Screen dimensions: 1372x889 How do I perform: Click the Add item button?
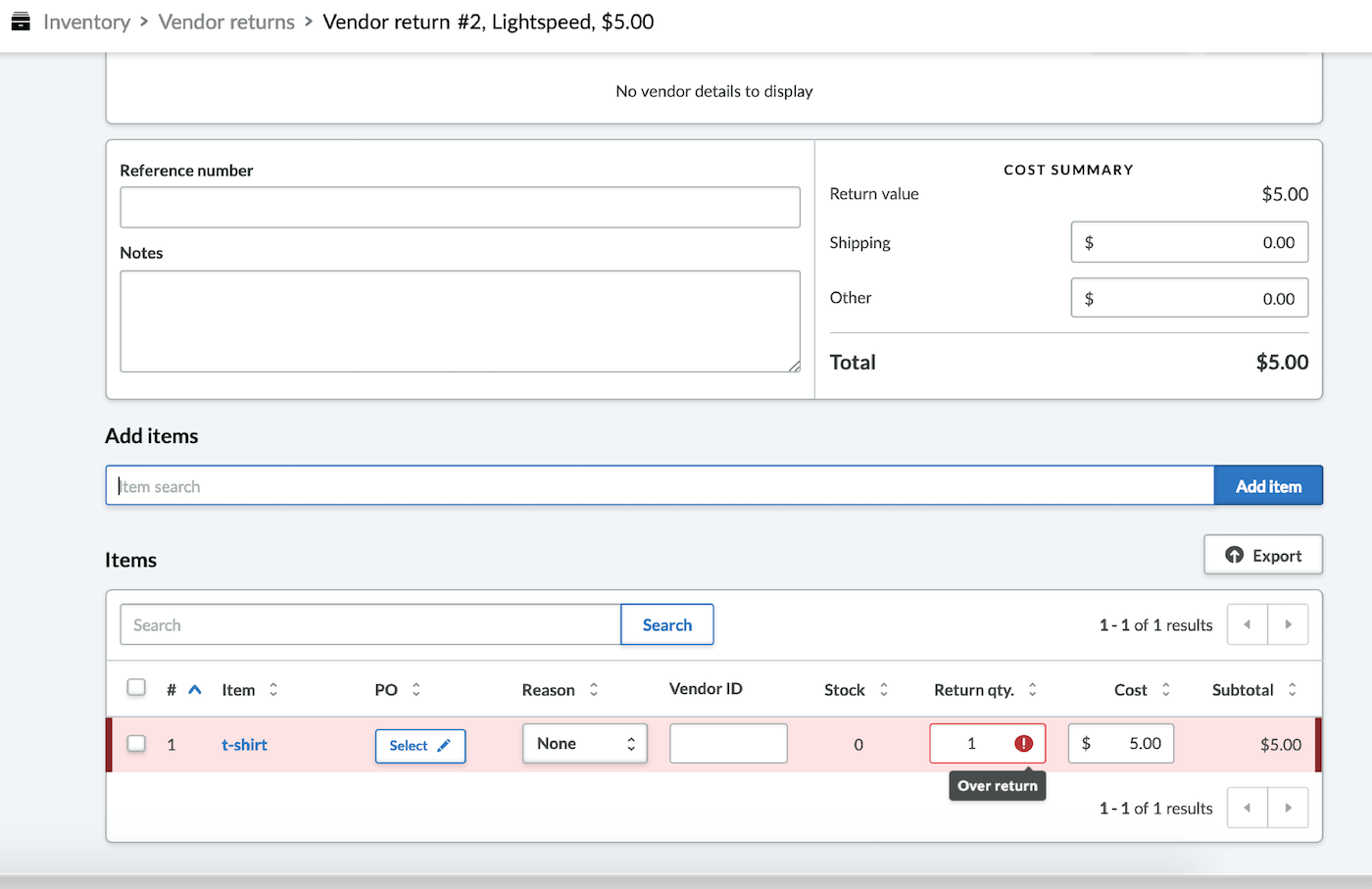[1268, 486]
